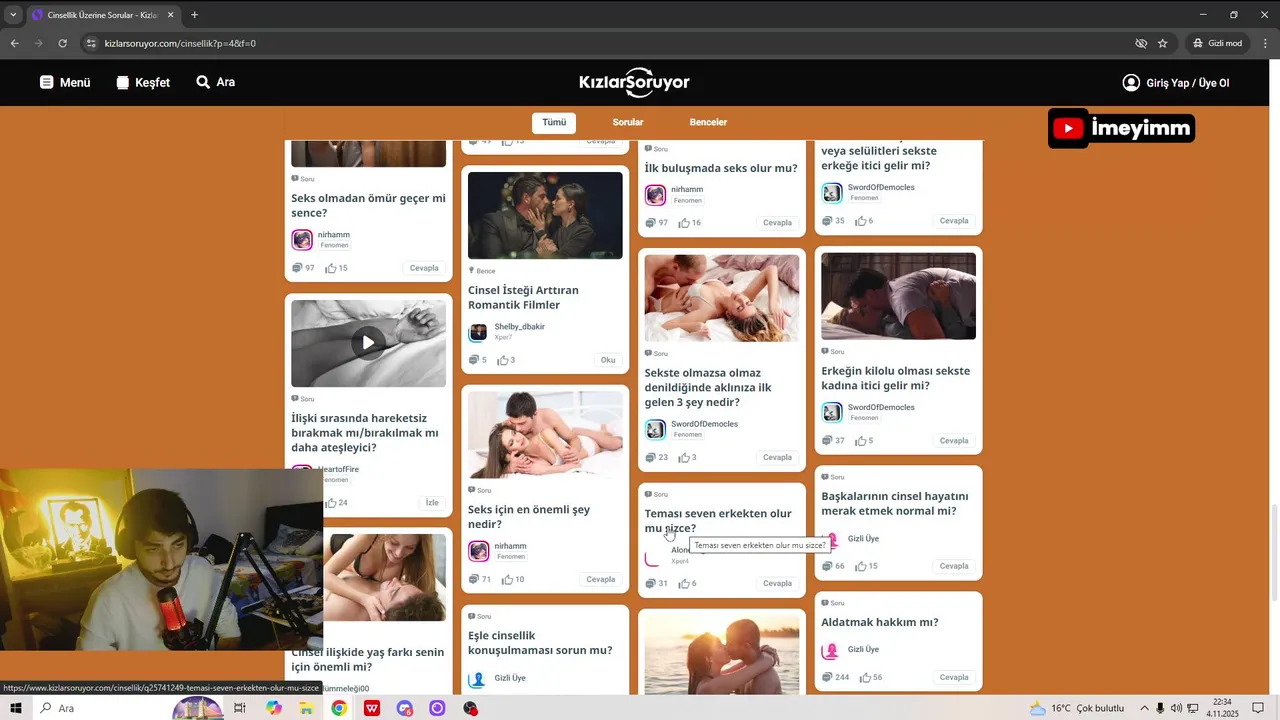Open Windows Start menu
Image resolution: width=1280 pixels, height=720 pixels.
(x=15, y=708)
